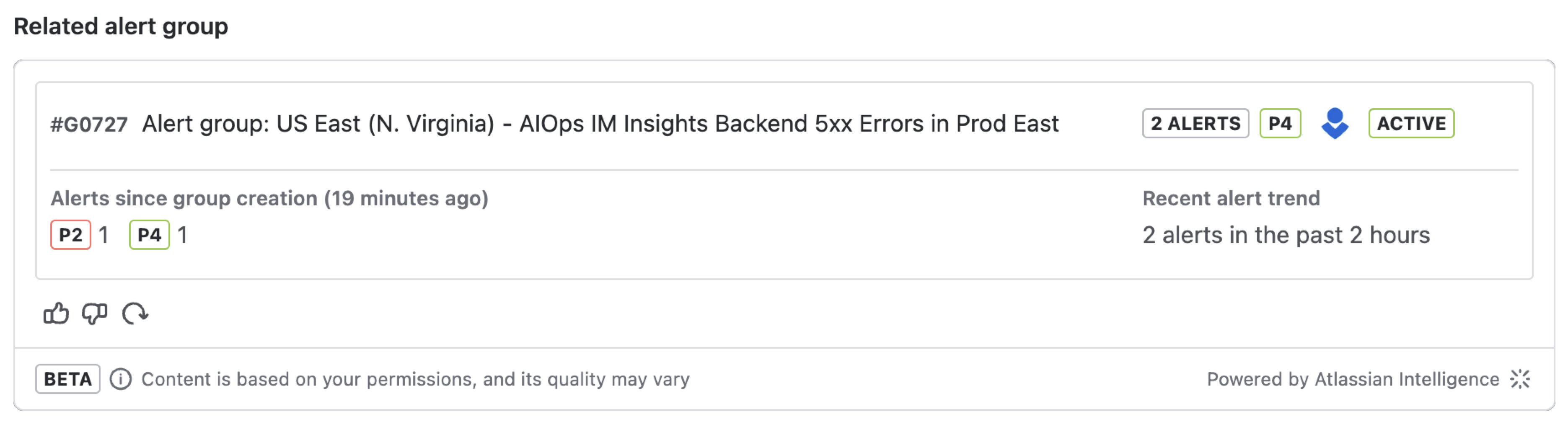Screen dimensions: 1568x425
Task: Open the AIOps IM Insights Backend alert group title
Action: (x=600, y=124)
